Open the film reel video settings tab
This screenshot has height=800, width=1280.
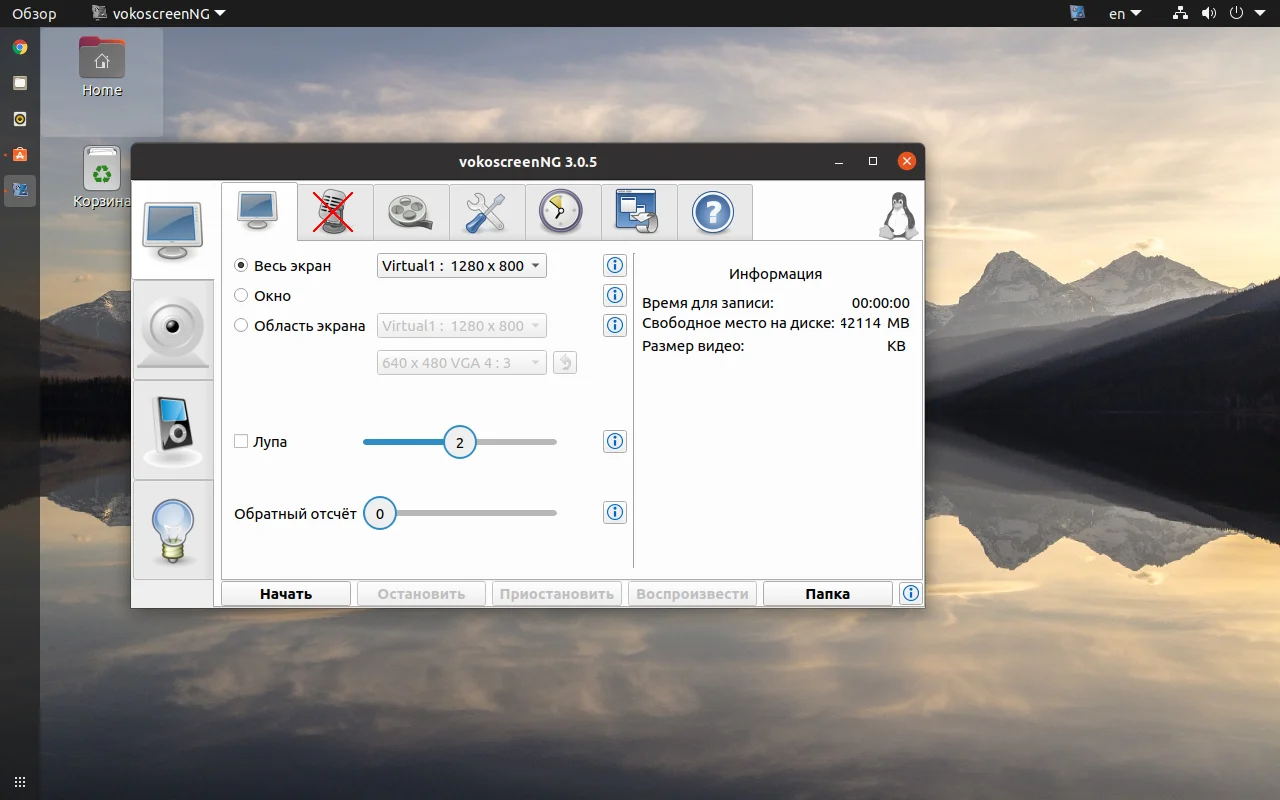411,211
